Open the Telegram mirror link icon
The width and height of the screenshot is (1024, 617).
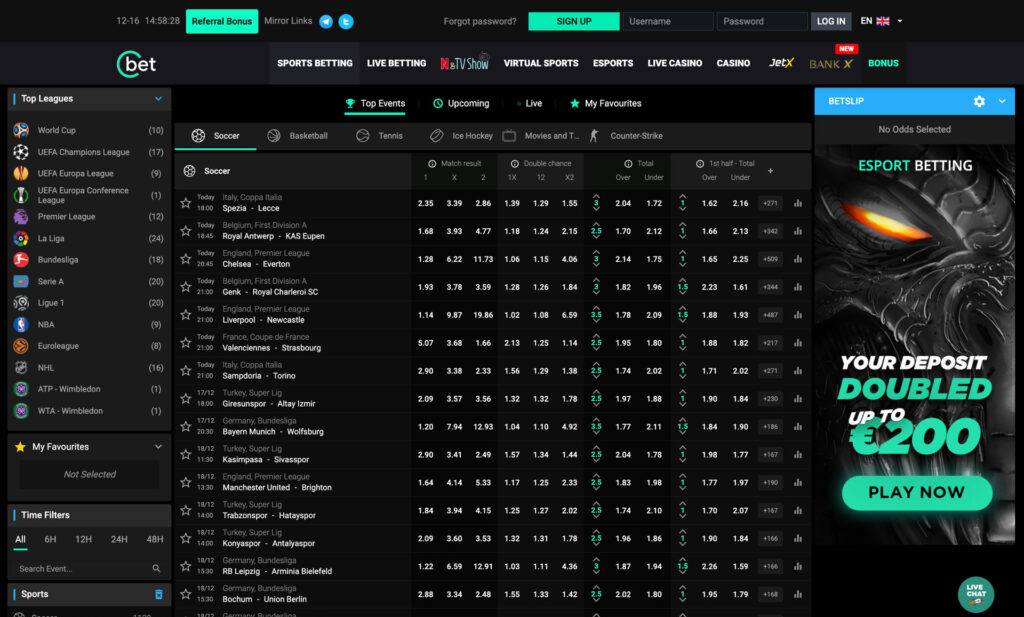(326, 22)
